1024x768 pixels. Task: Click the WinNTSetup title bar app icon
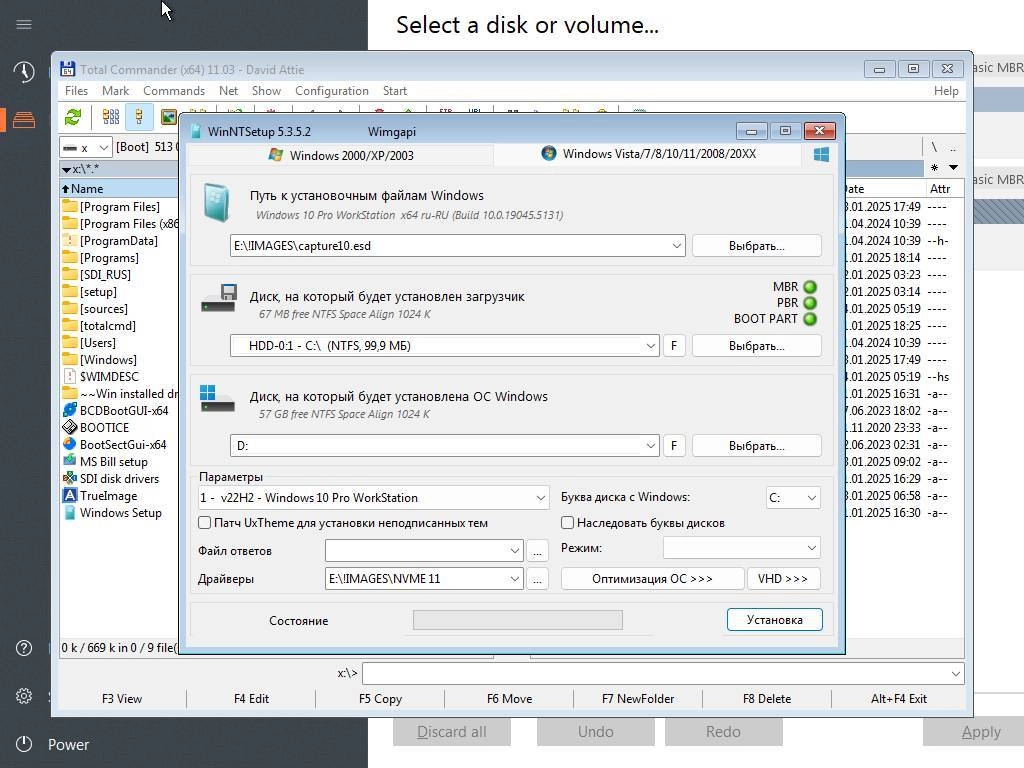pos(196,131)
